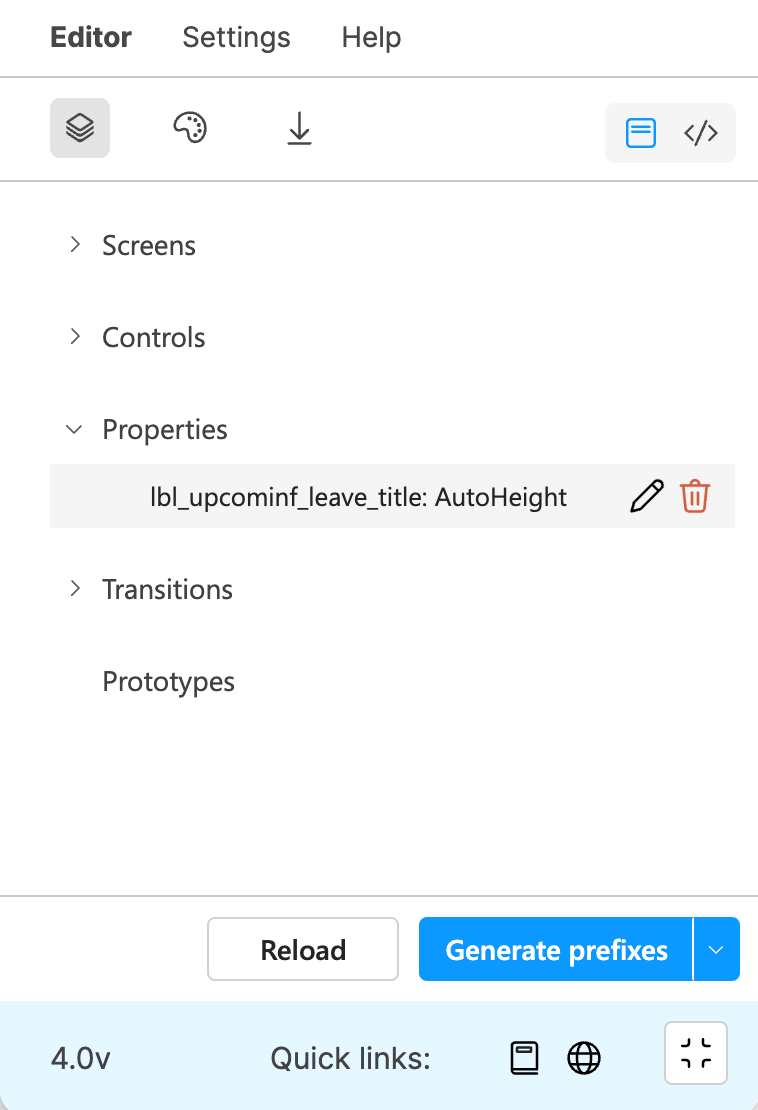This screenshot has width=758, height=1110.
Task: Collapse the panel with the shrink icon
Action: (696, 1053)
